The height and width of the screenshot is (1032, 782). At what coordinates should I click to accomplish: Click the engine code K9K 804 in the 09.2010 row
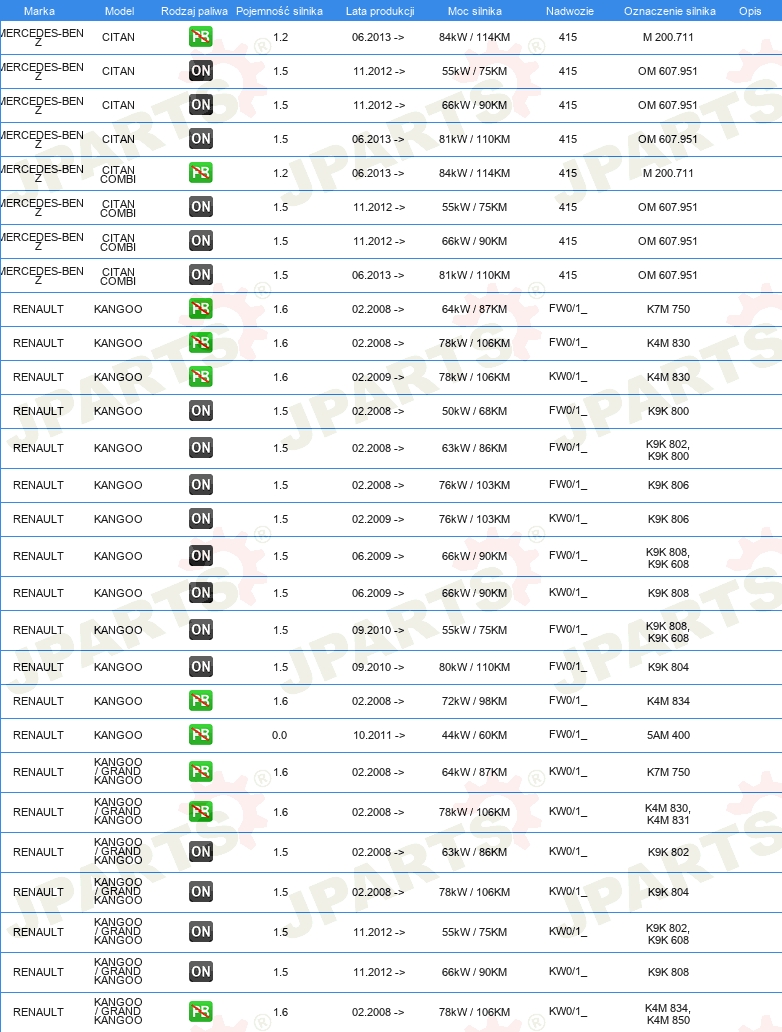pyautogui.click(x=668, y=667)
